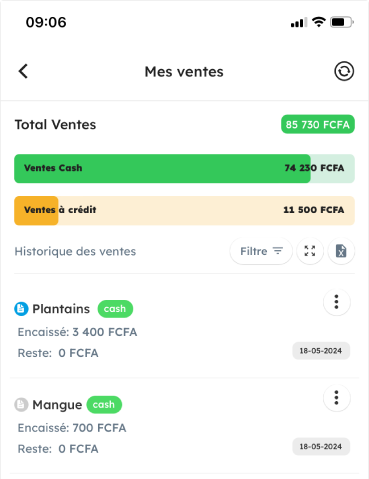
Task: Go back with the left chevron arrow
Action: pyautogui.click(x=23, y=71)
